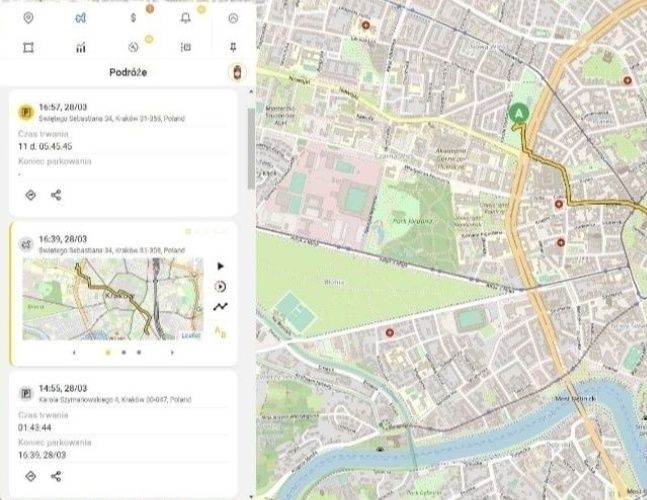Click the circular replay play icon
Viewport: 647px width, 500px height.
click(221, 286)
